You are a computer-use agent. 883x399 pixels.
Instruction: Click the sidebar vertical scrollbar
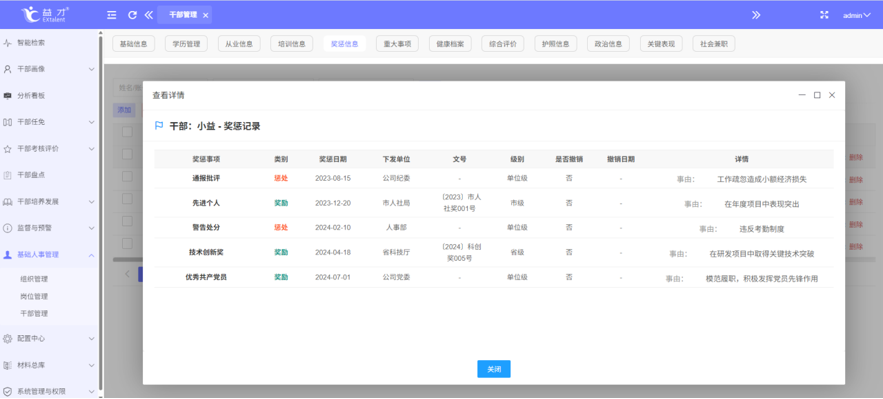click(101, 213)
